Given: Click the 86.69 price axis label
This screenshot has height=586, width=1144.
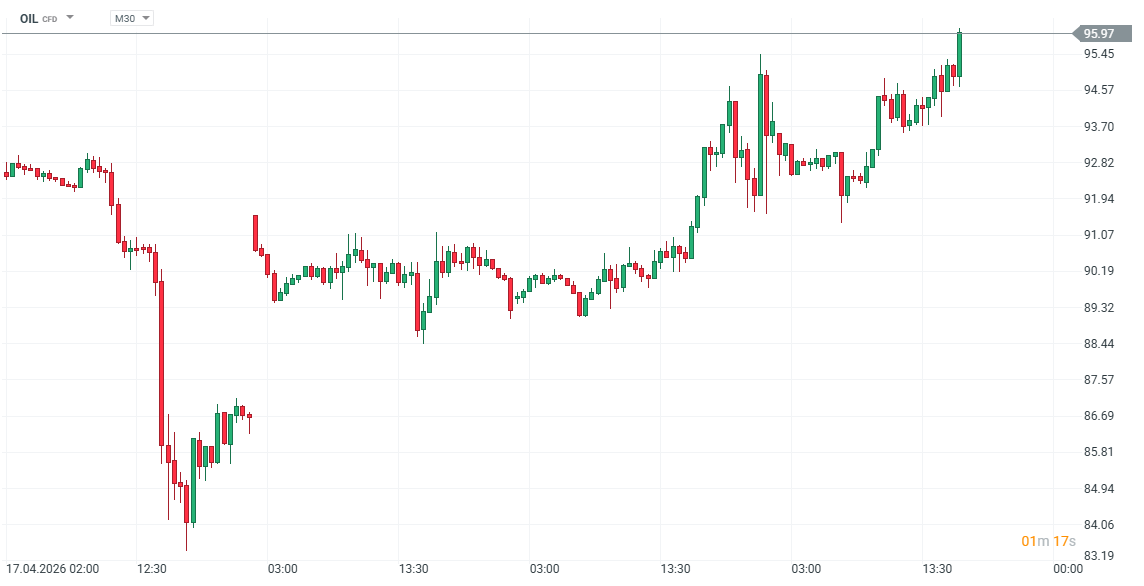Looking at the screenshot, I should pyautogui.click(x=1099, y=416).
